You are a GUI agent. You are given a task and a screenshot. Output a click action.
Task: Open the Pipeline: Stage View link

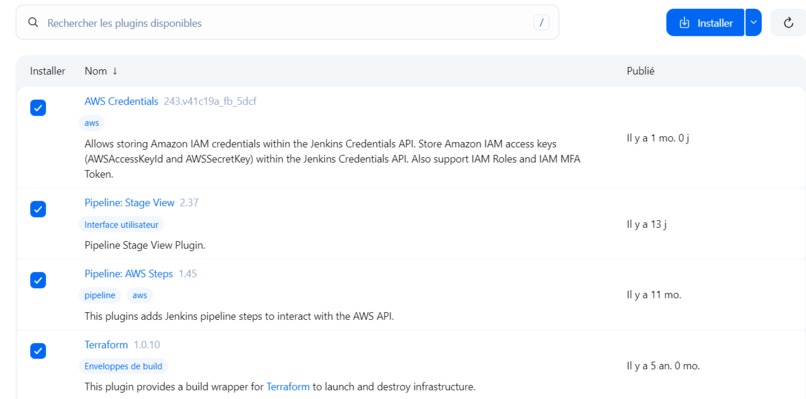(x=130, y=203)
